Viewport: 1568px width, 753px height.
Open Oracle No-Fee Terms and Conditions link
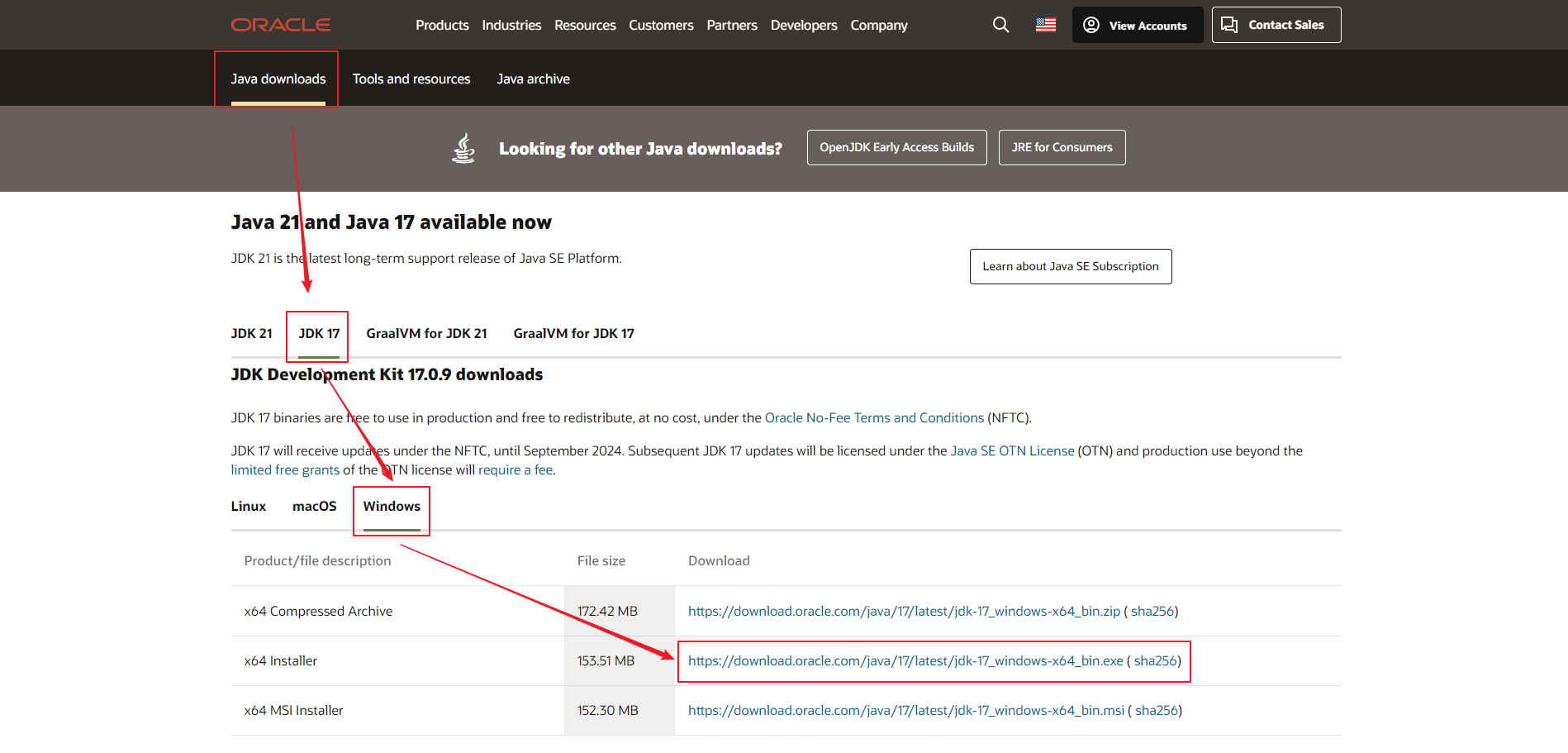click(x=874, y=417)
